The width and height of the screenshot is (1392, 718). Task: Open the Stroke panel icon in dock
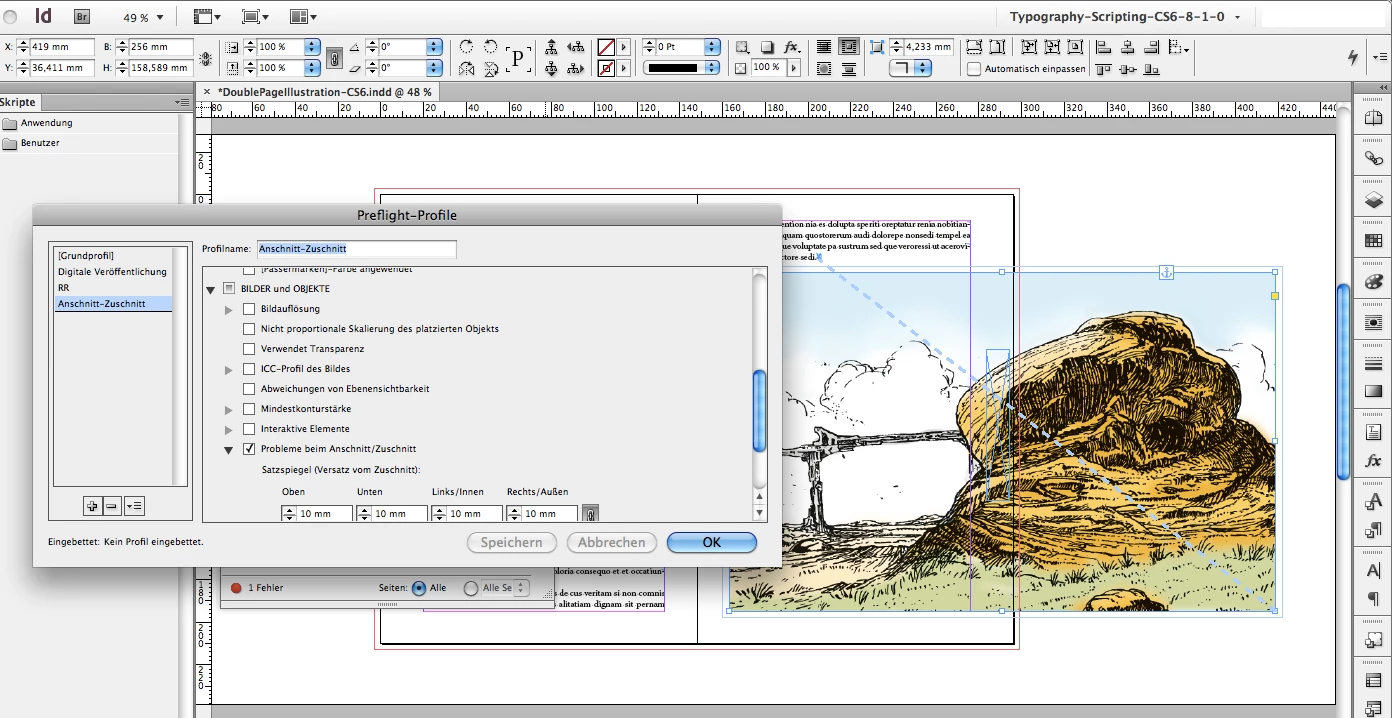point(1373,363)
